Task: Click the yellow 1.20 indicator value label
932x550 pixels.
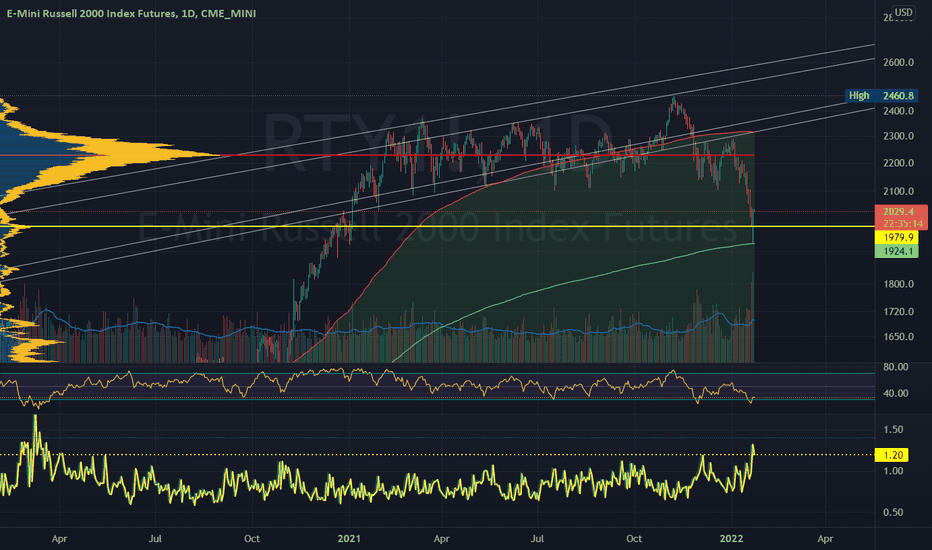Action: [x=892, y=455]
